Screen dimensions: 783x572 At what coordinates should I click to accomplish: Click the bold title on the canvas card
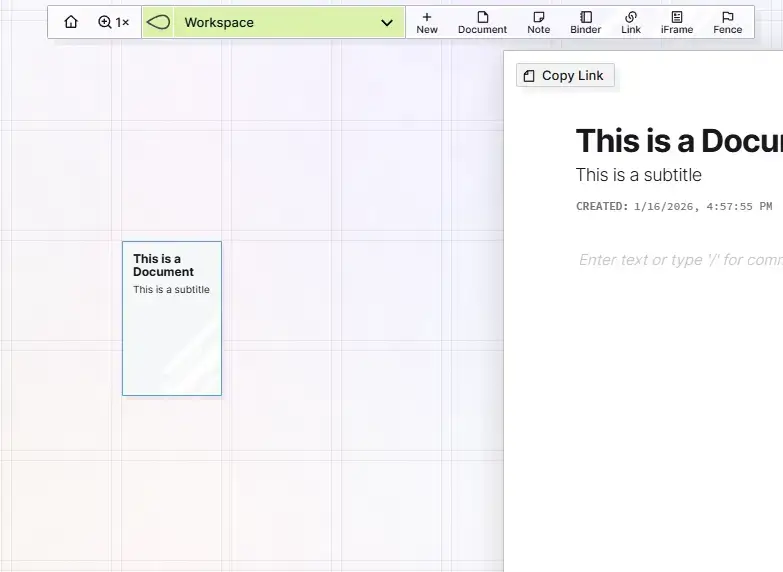point(163,265)
